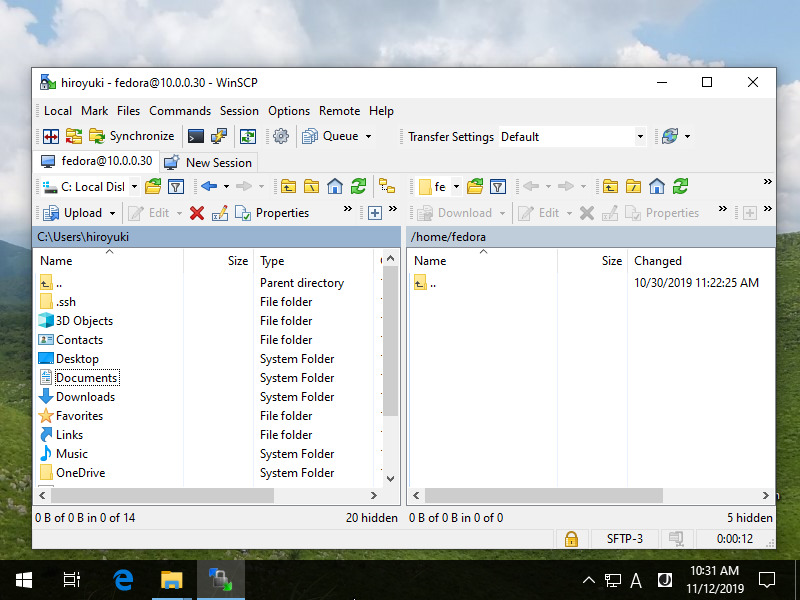Sort local files by Type column
This screenshot has height=600, width=800.
tap(314, 261)
